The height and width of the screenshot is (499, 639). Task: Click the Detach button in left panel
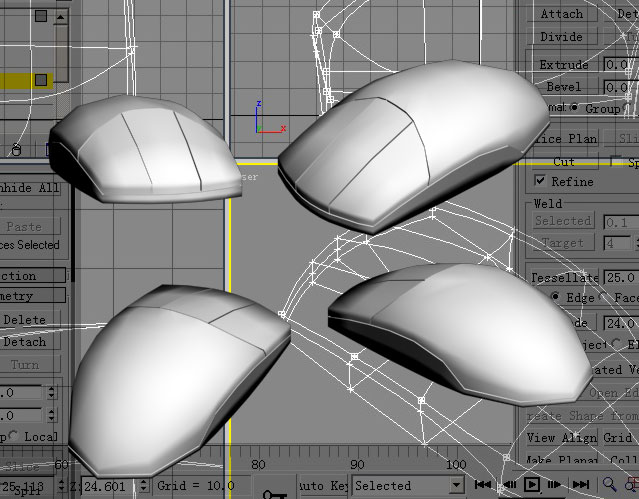(25, 342)
